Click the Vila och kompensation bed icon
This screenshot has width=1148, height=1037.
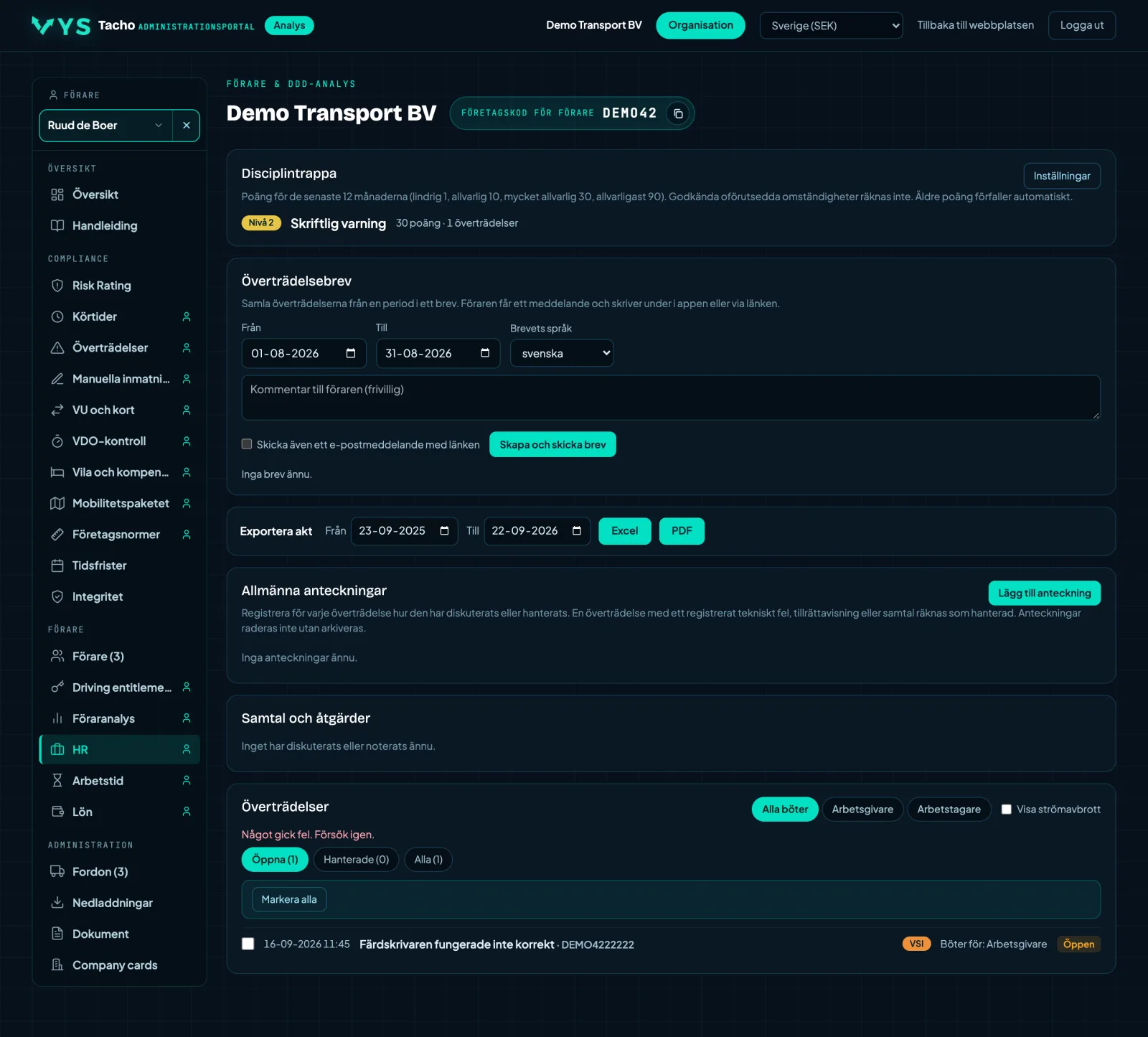[x=57, y=472]
